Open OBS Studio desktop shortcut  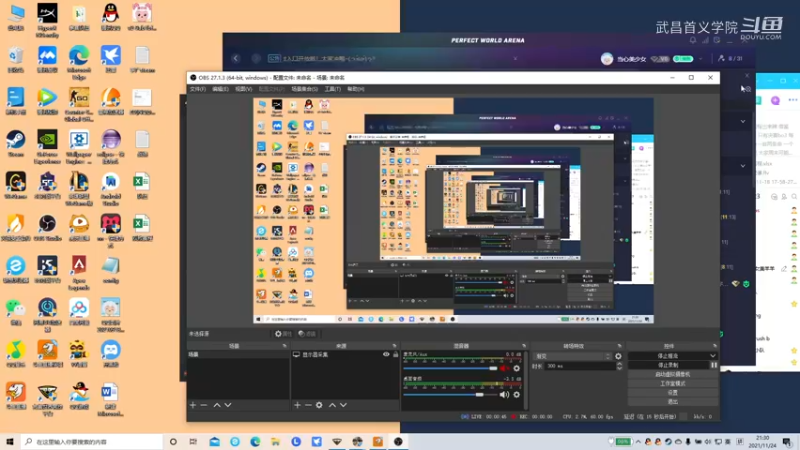(47, 228)
